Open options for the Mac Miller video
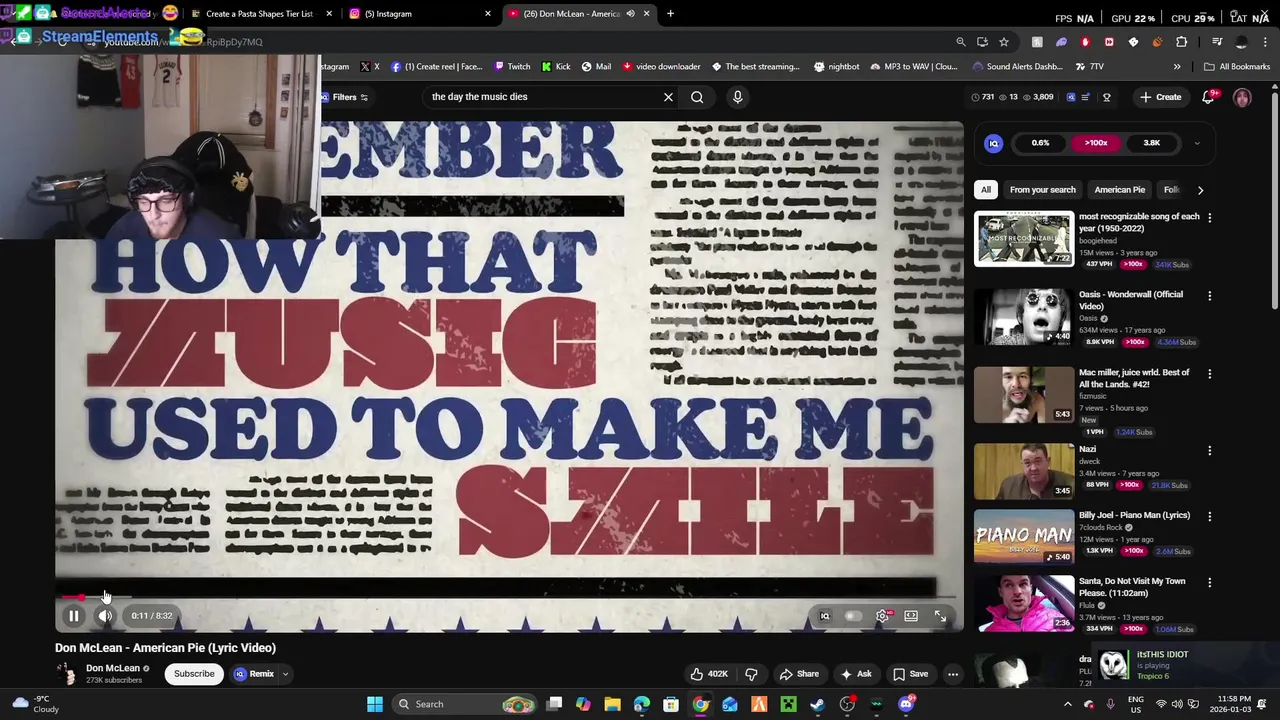 click(1209, 373)
